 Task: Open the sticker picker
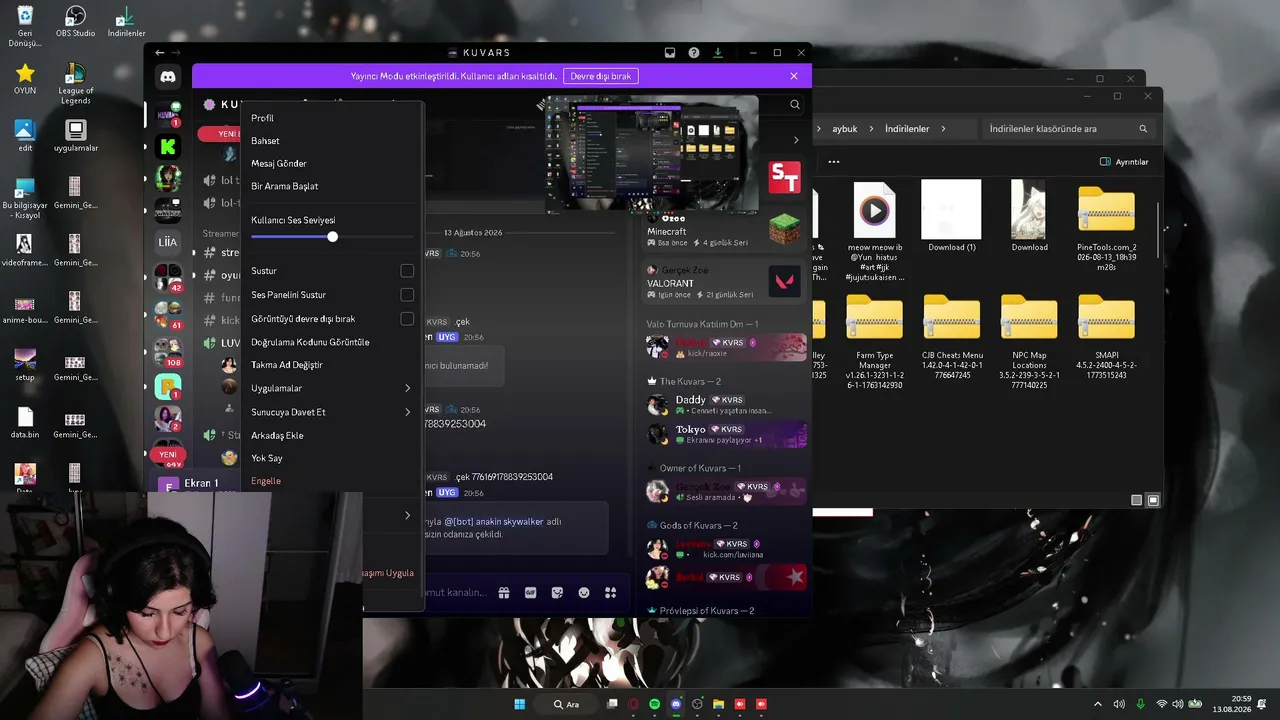(x=557, y=593)
